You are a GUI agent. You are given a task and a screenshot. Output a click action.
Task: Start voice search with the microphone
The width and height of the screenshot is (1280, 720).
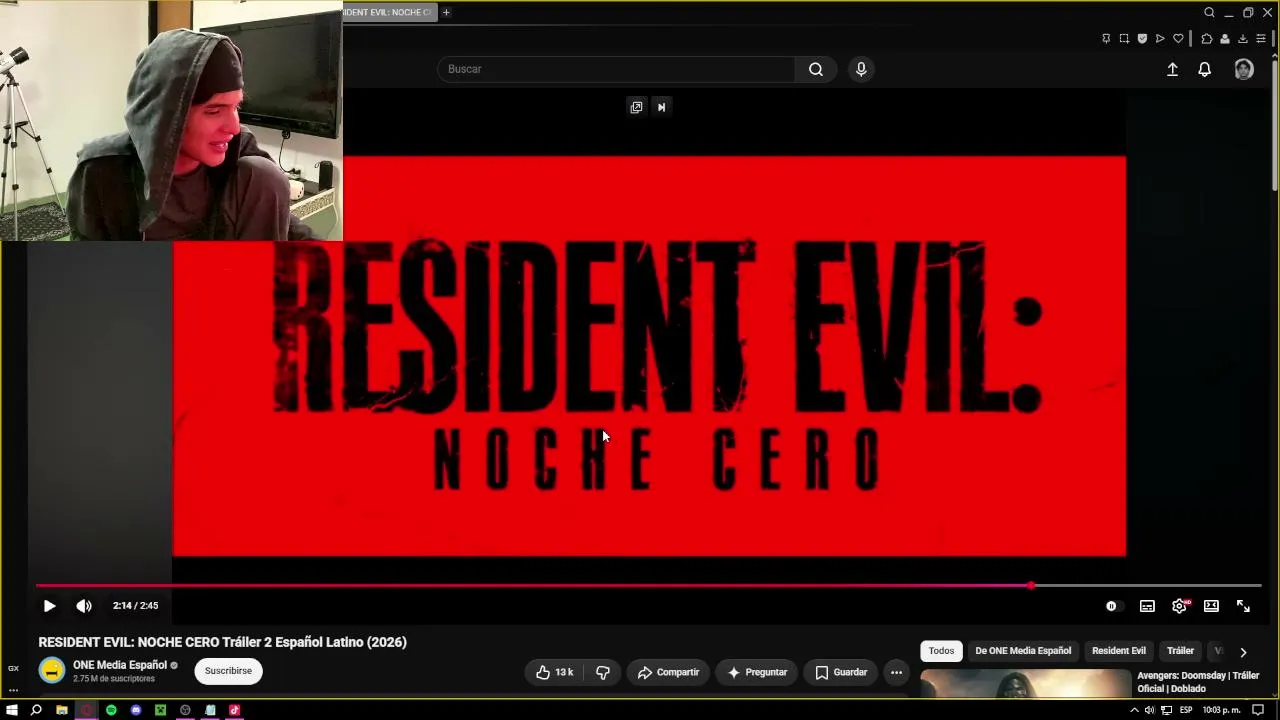(x=861, y=69)
